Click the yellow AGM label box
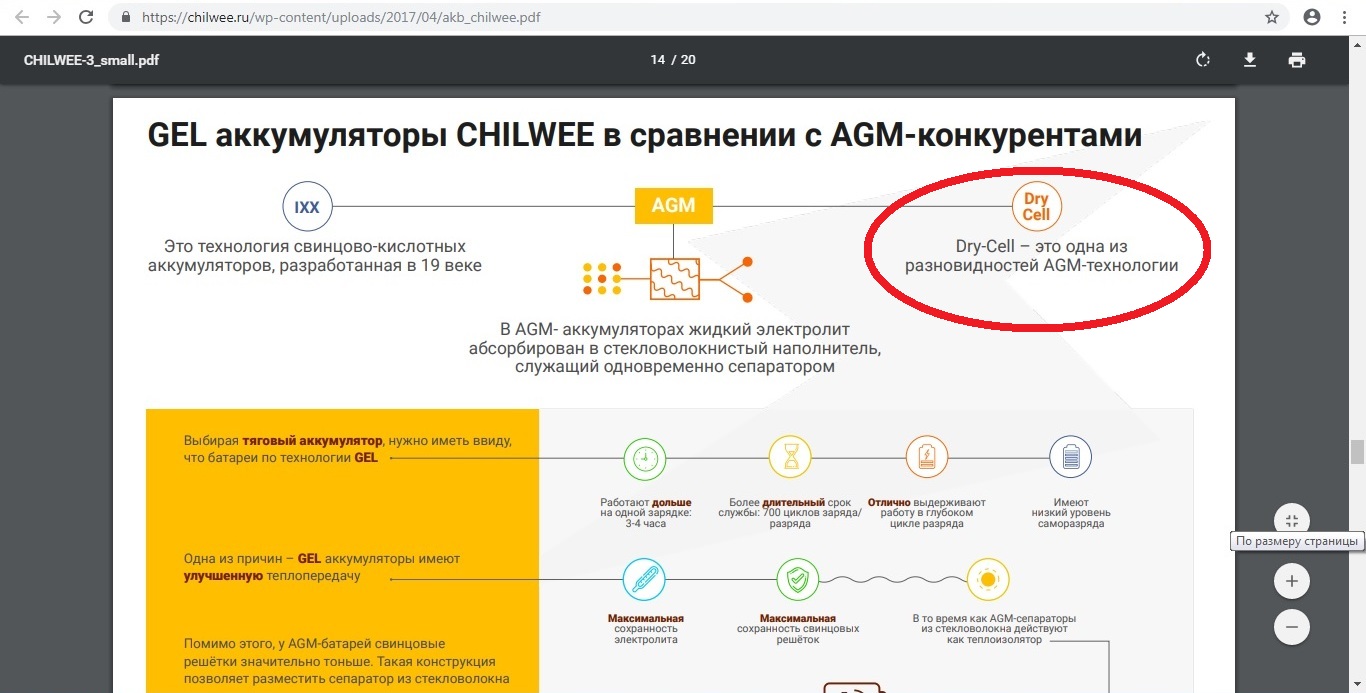 673,205
